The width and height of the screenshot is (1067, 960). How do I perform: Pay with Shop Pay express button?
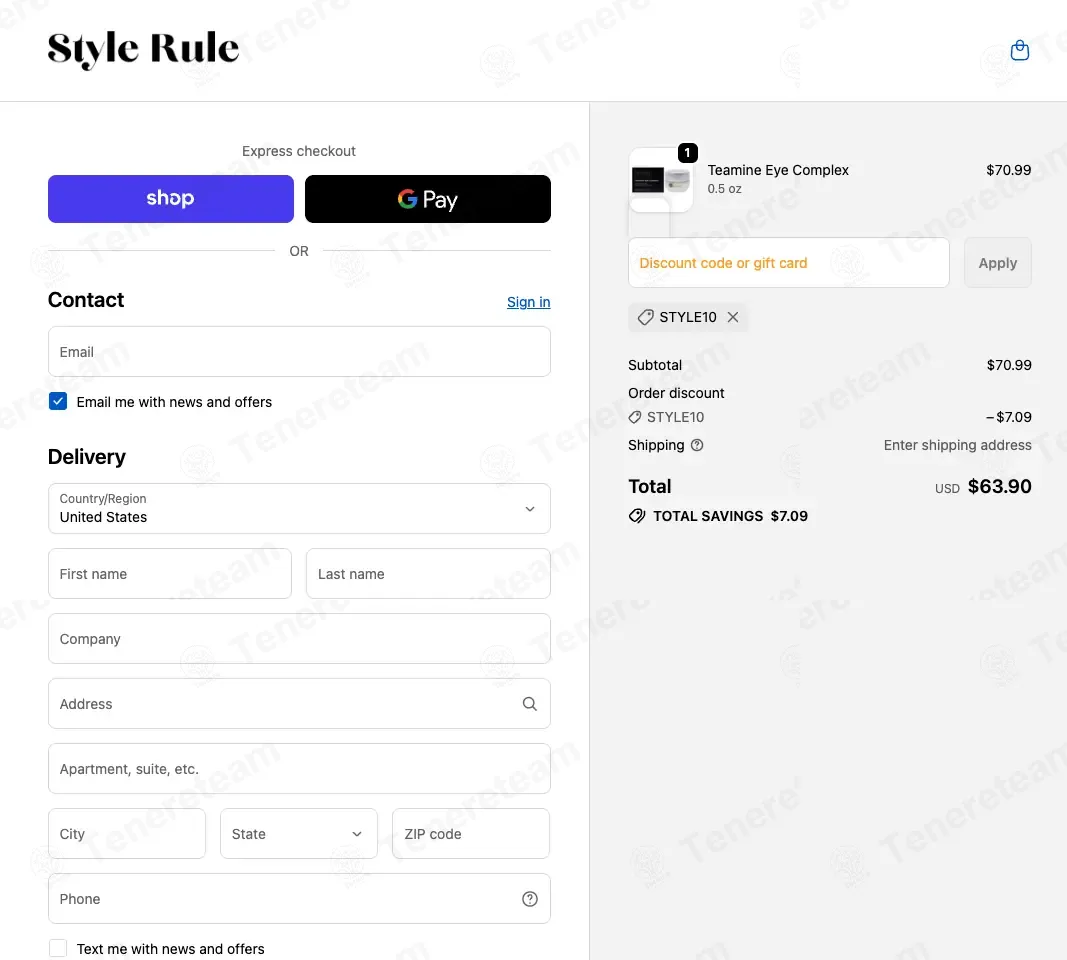coord(171,199)
